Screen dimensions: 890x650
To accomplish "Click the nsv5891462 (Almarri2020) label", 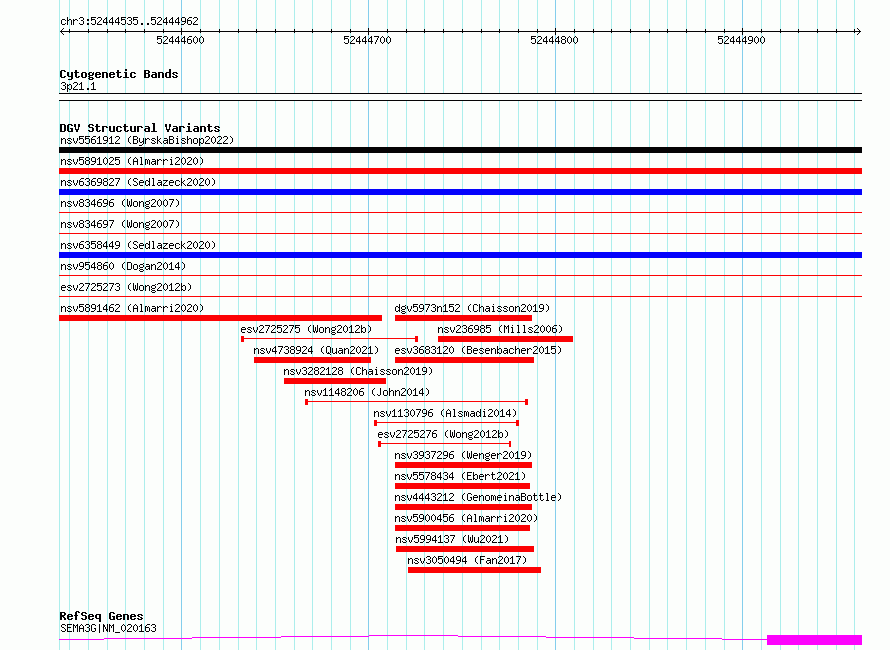I will pyautogui.click(x=132, y=308).
